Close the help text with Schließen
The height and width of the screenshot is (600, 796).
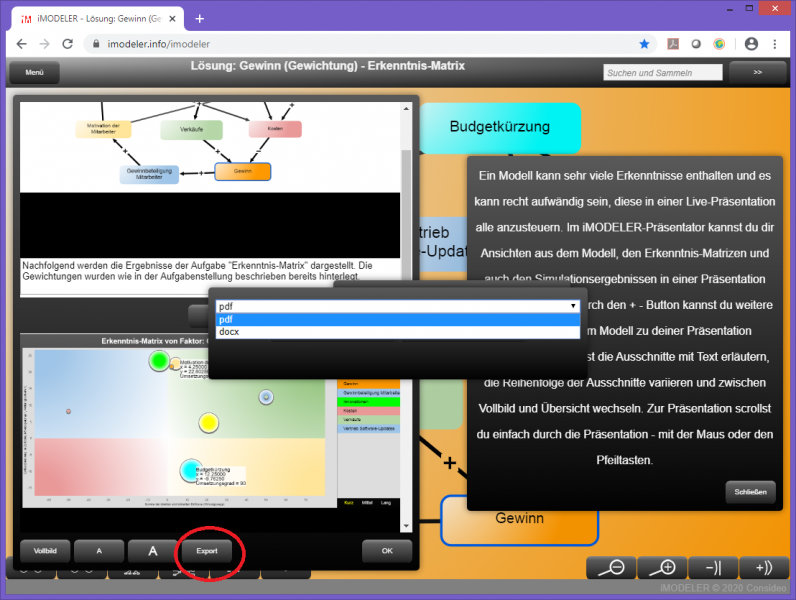(x=750, y=492)
